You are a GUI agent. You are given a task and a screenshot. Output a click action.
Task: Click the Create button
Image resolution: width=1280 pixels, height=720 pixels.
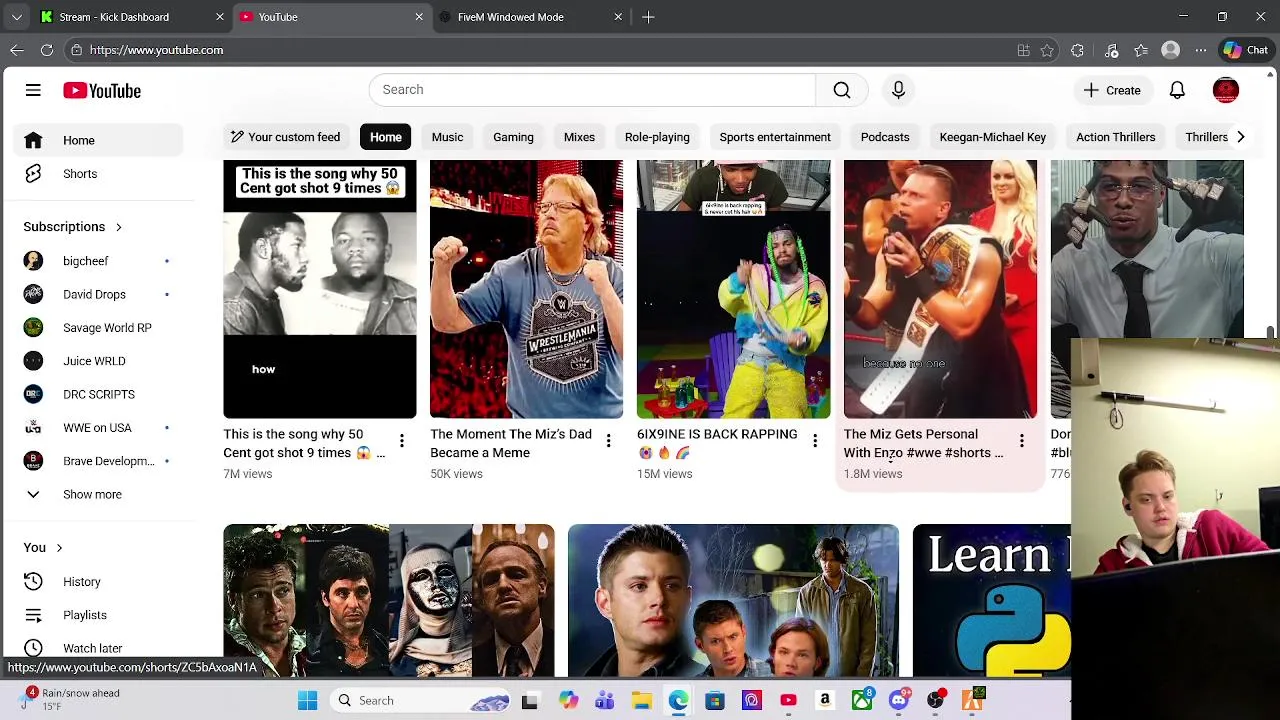[x=1111, y=90]
